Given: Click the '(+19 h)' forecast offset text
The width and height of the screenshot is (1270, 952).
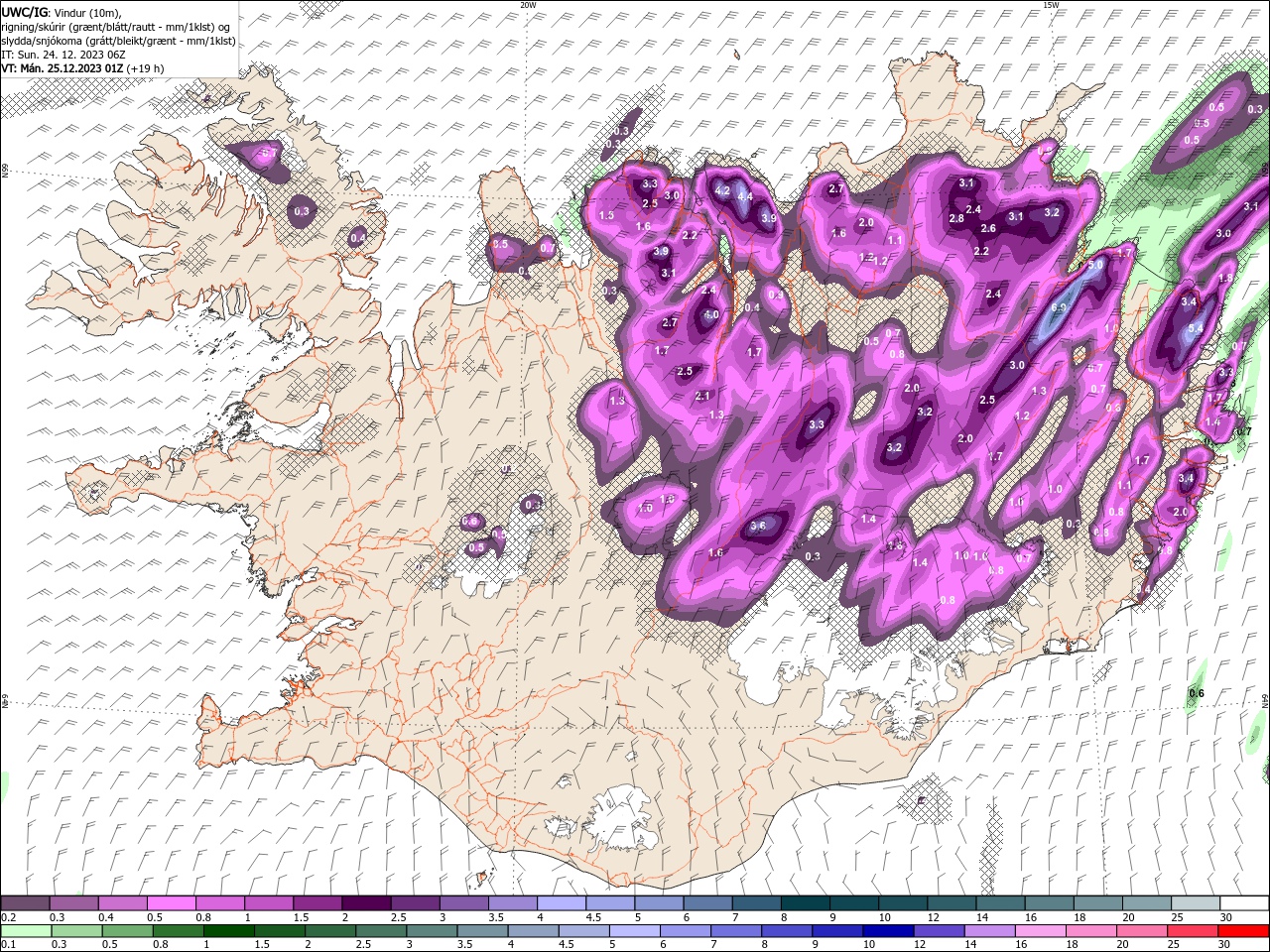Looking at the screenshot, I should pyautogui.click(x=147, y=68).
